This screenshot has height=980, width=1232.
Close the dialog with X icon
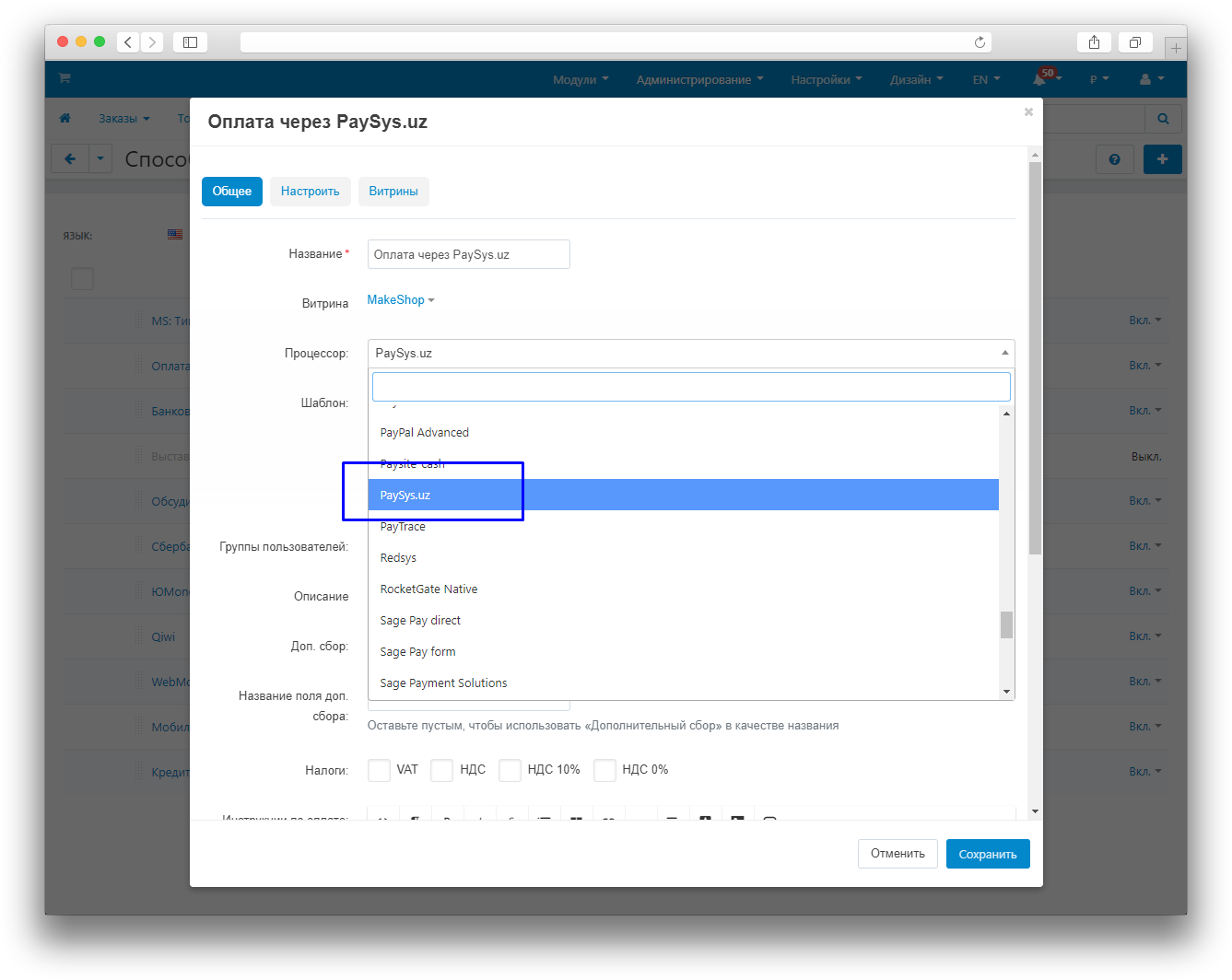1028,112
